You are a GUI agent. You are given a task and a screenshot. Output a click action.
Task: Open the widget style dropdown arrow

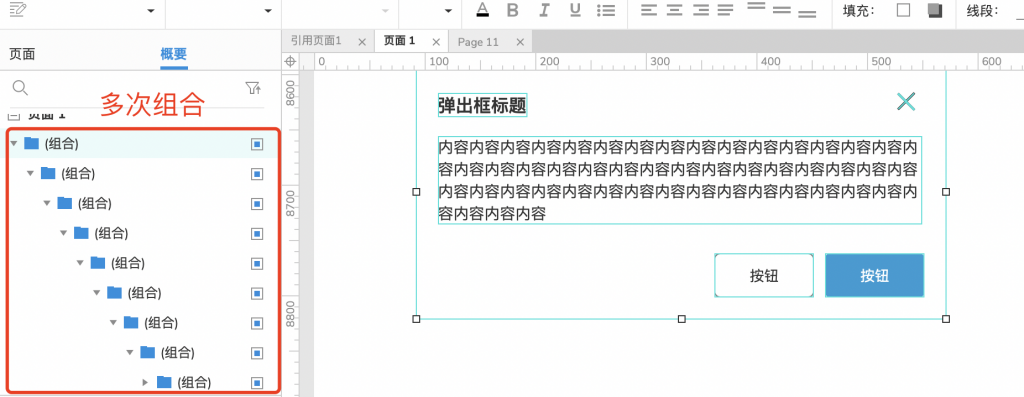pos(152,11)
